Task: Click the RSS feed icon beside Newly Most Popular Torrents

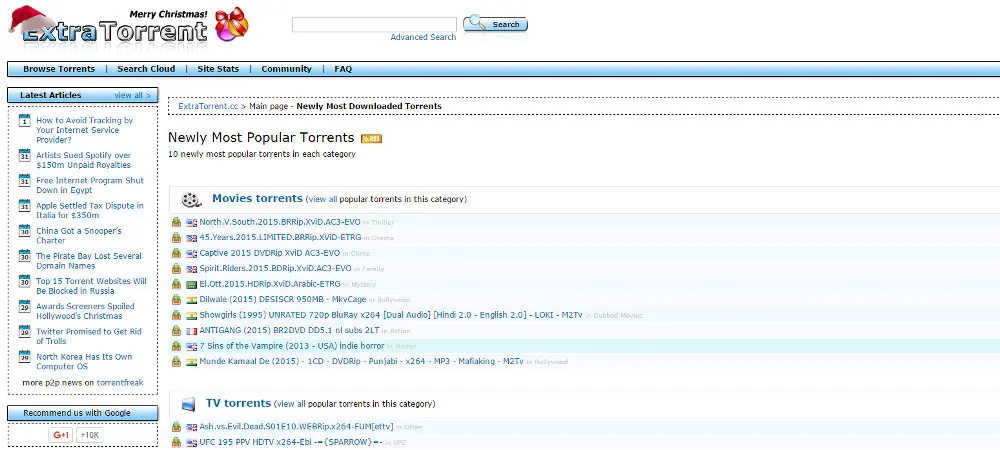Action: coord(371,139)
